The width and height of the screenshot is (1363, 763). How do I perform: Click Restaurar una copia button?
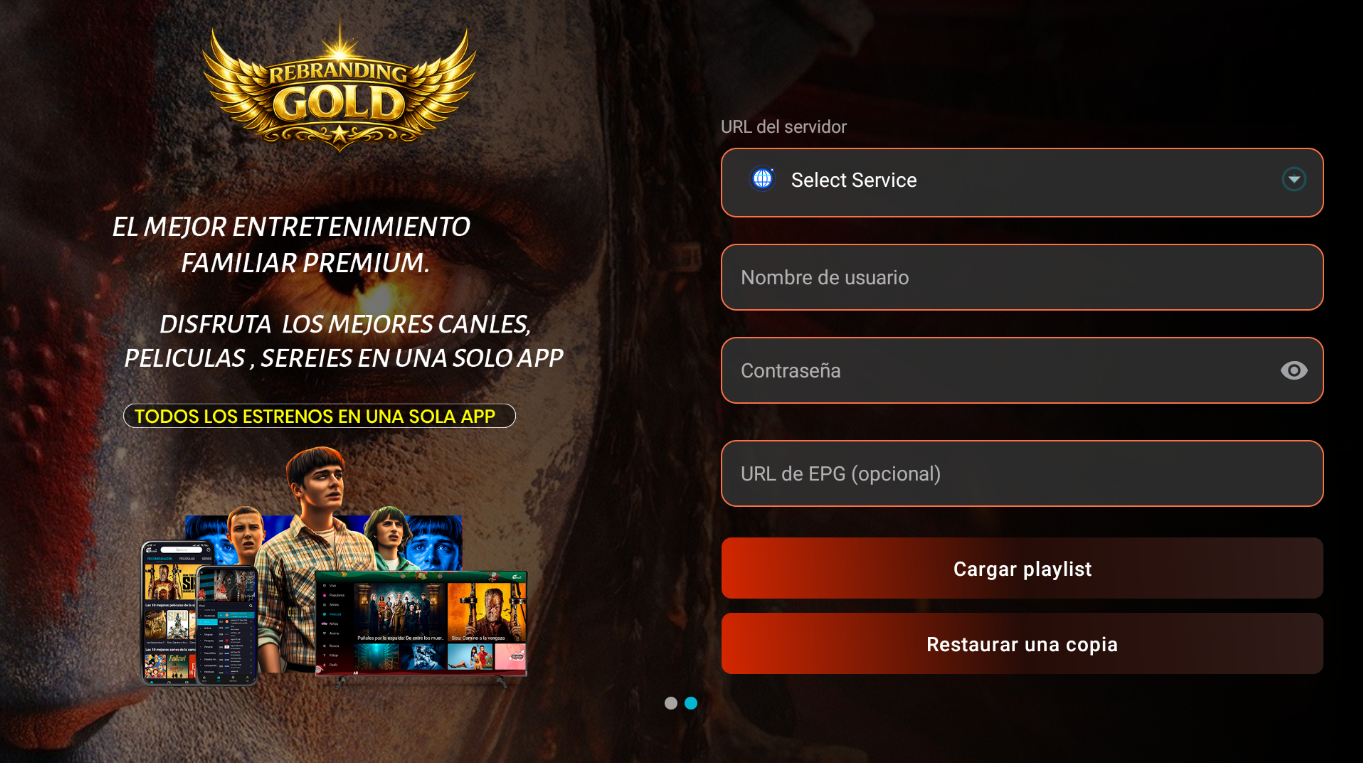(x=1022, y=644)
